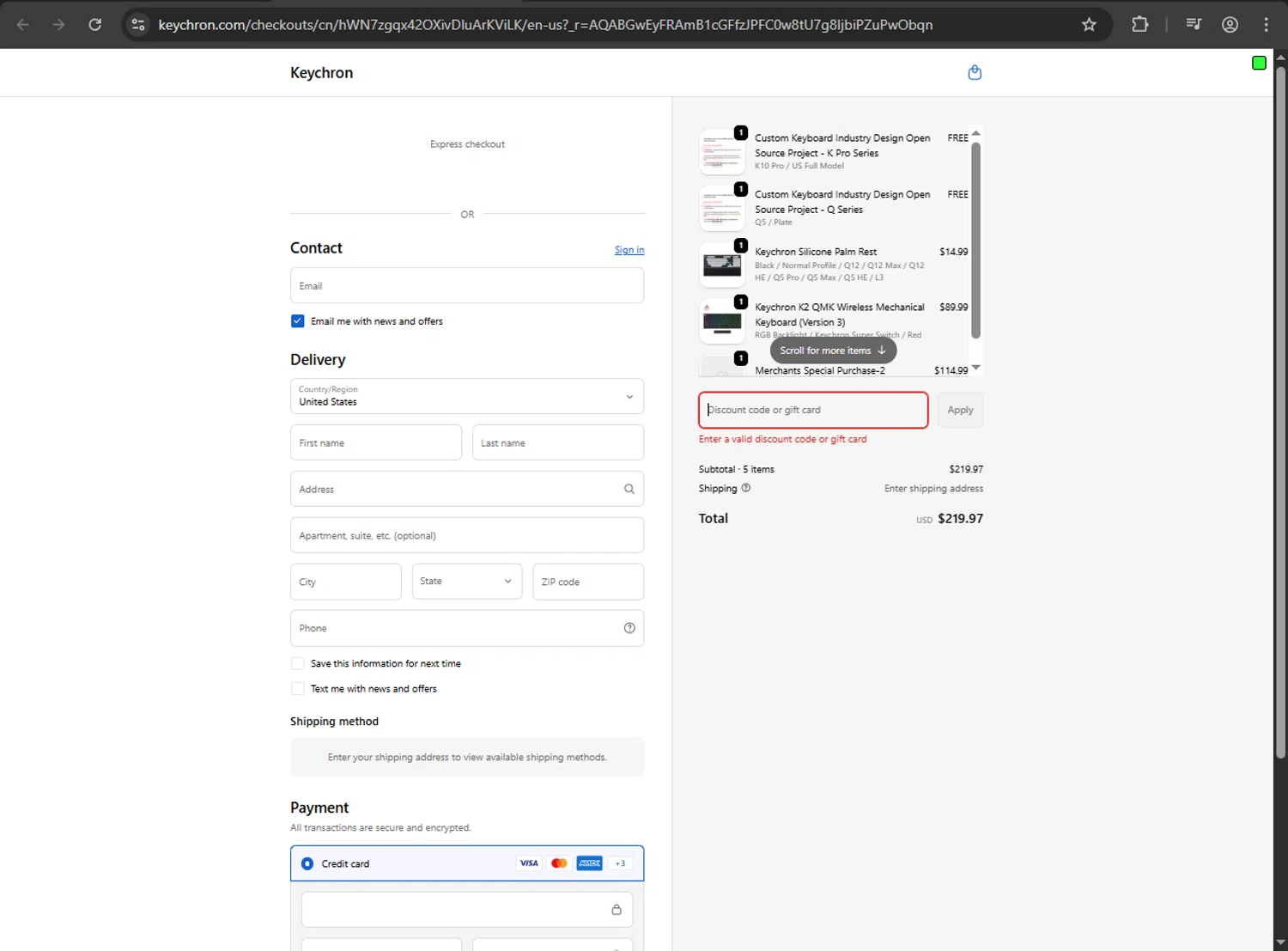Image resolution: width=1288 pixels, height=951 pixels.
Task: Click the browser URL address bar
Action: pyautogui.click(x=545, y=25)
